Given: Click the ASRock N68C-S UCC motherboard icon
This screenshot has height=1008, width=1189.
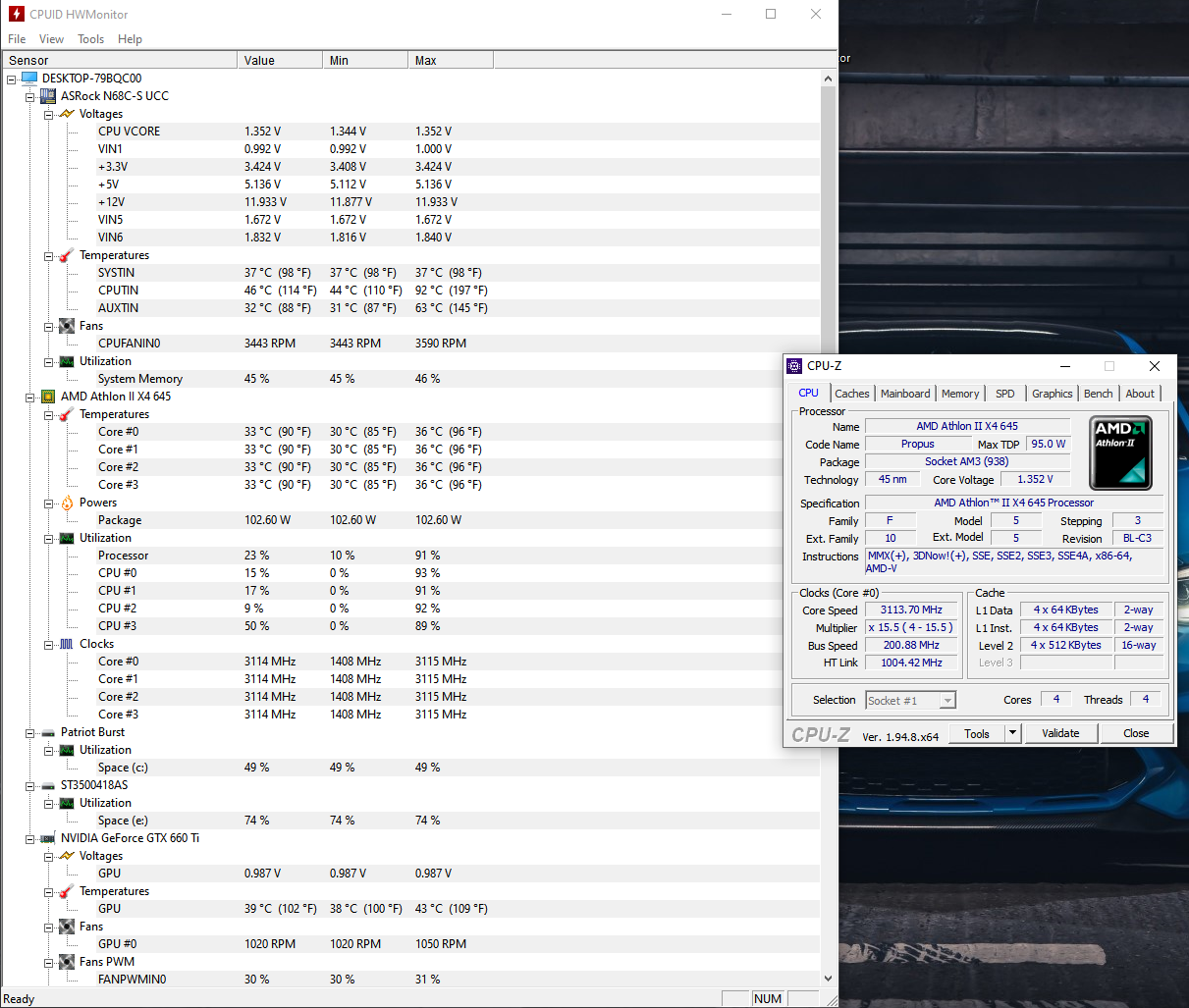Looking at the screenshot, I should (x=48, y=96).
